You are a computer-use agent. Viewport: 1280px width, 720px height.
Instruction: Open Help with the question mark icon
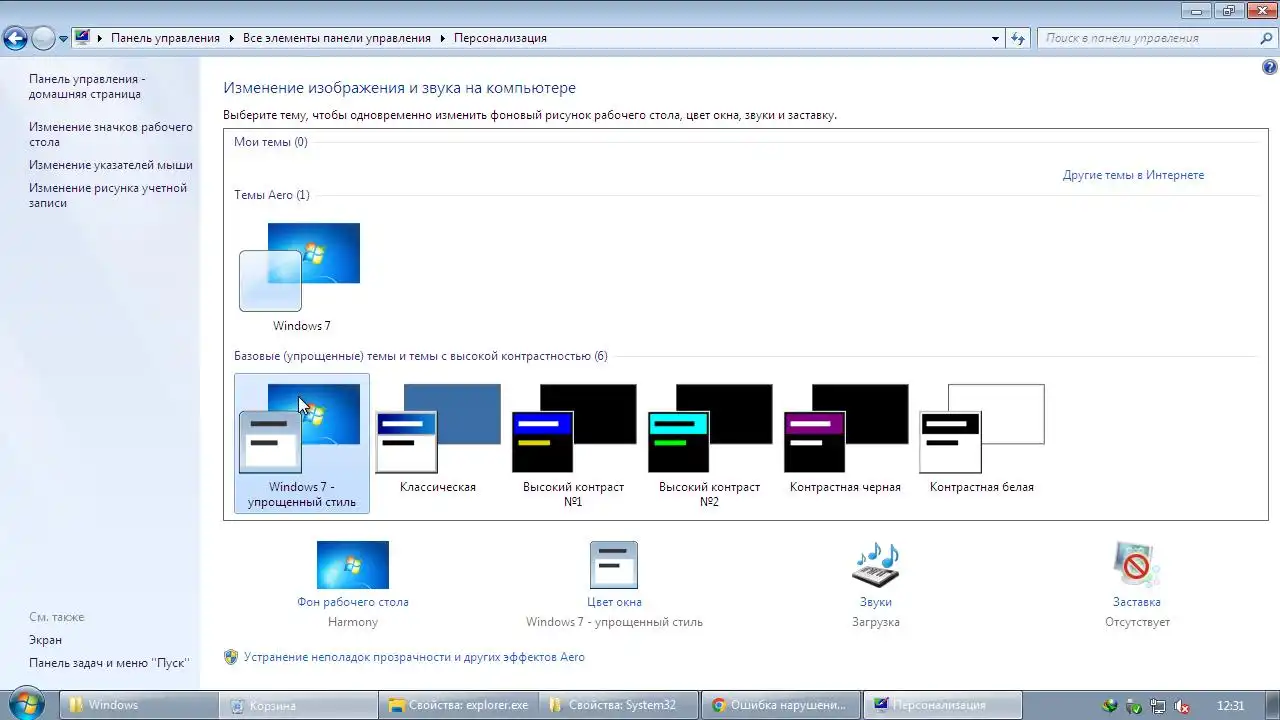click(1270, 68)
